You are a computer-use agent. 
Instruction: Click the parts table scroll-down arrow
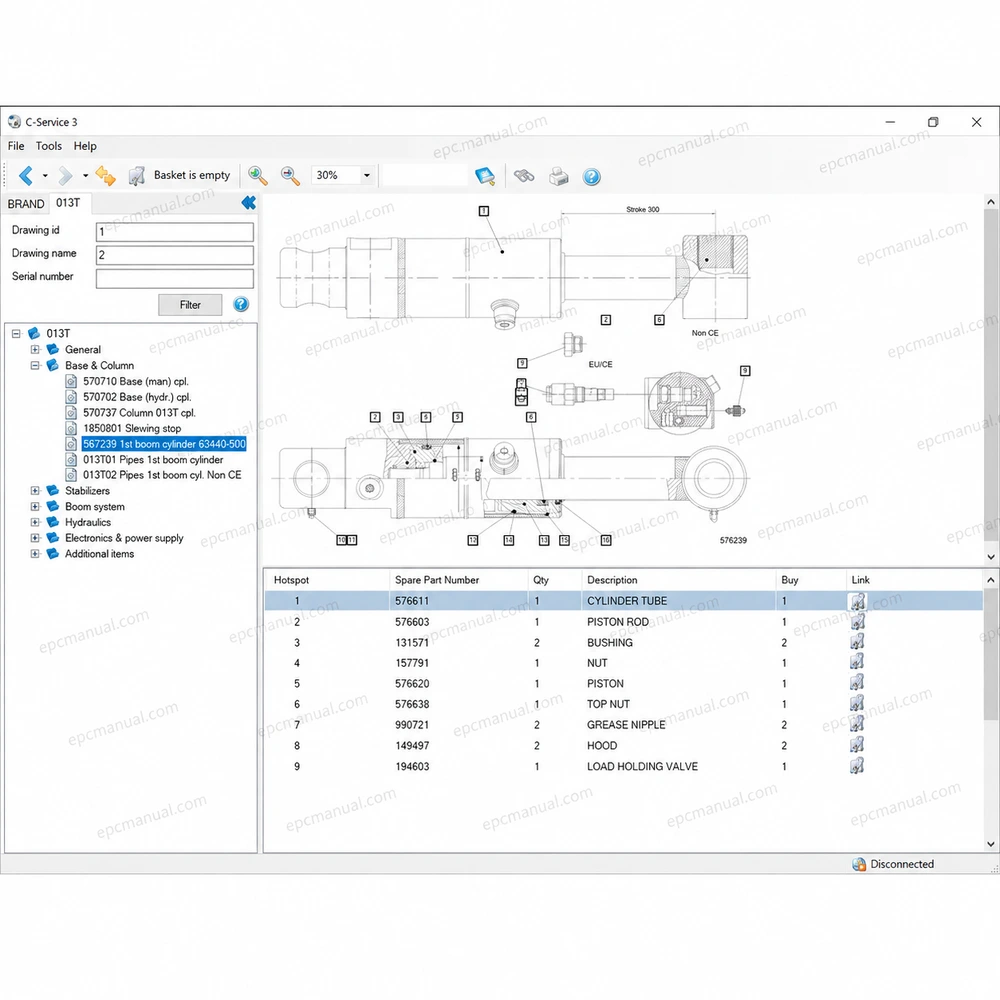point(990,844)
